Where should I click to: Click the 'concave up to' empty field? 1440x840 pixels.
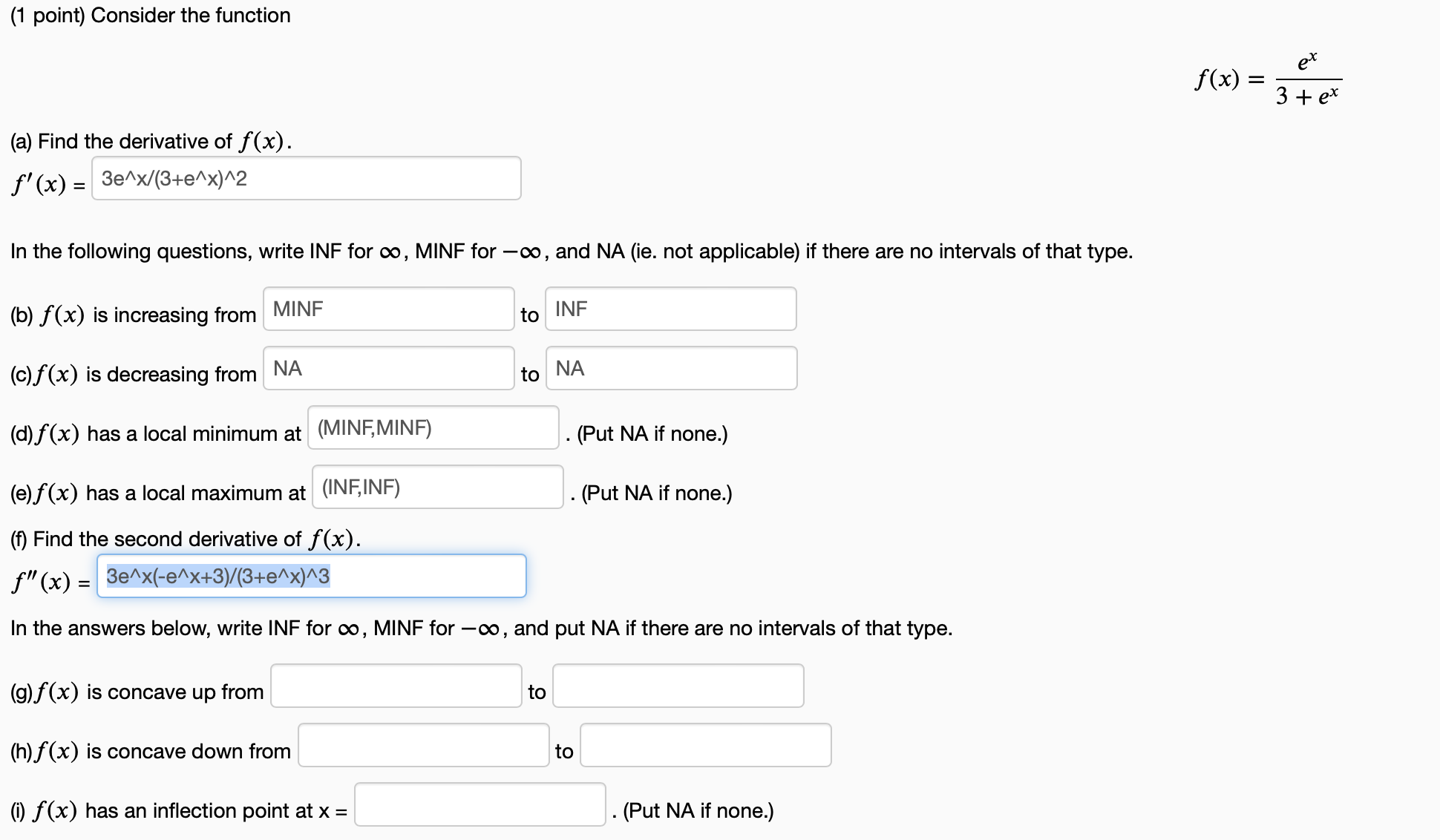point(678,686)
